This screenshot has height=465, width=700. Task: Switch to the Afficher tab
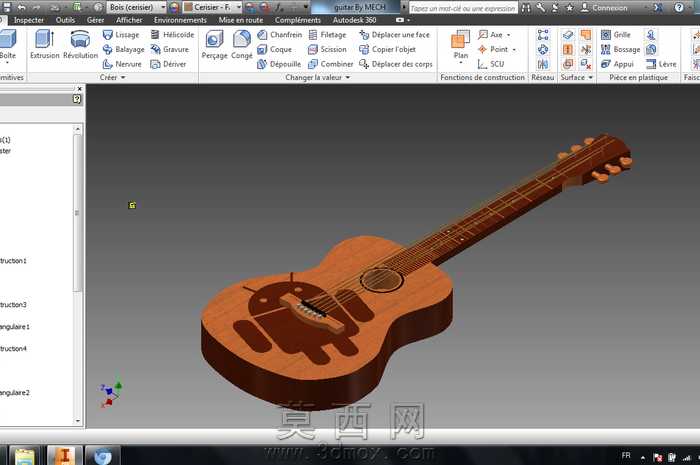coord(129,20)
